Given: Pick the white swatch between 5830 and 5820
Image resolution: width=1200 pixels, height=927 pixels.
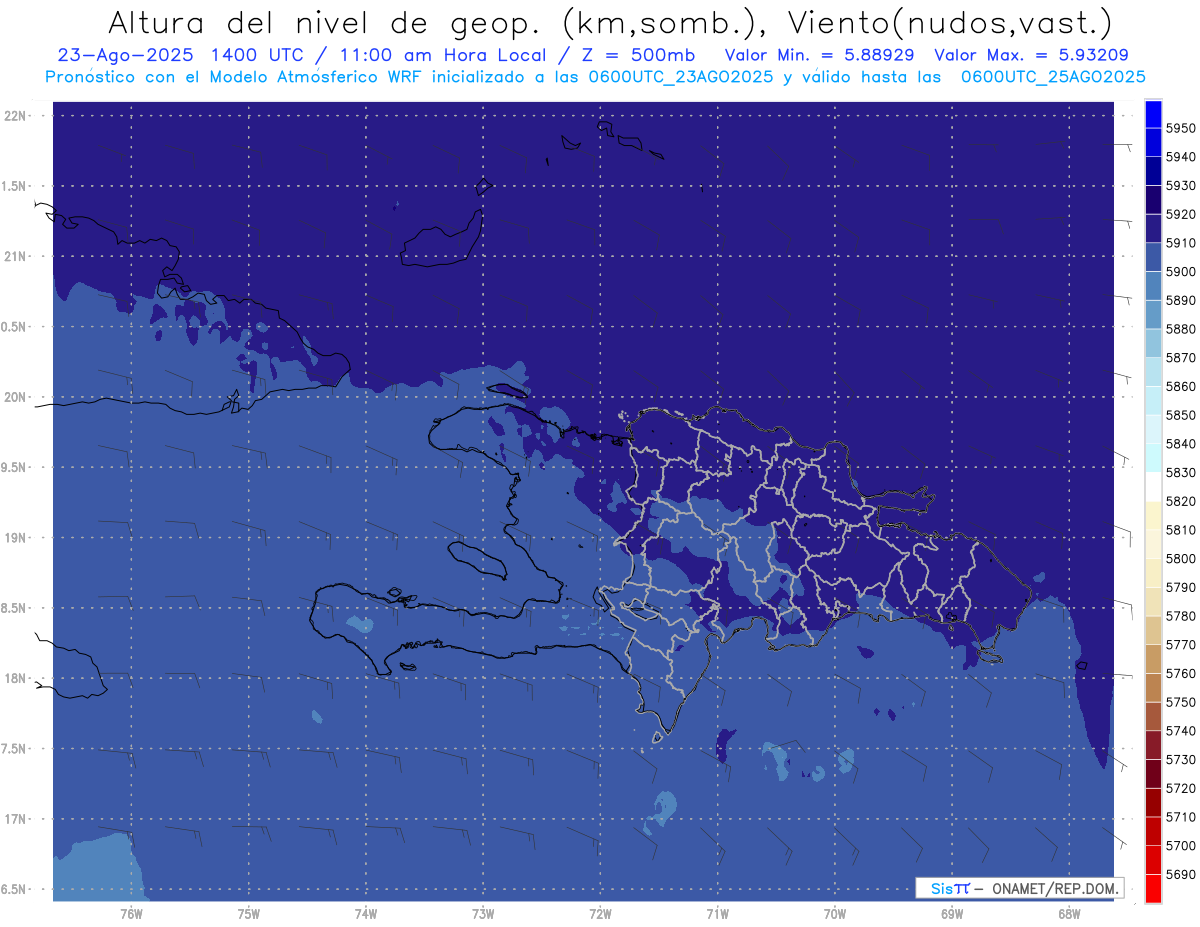Looking at the screenshot, I should (1153, 486).
